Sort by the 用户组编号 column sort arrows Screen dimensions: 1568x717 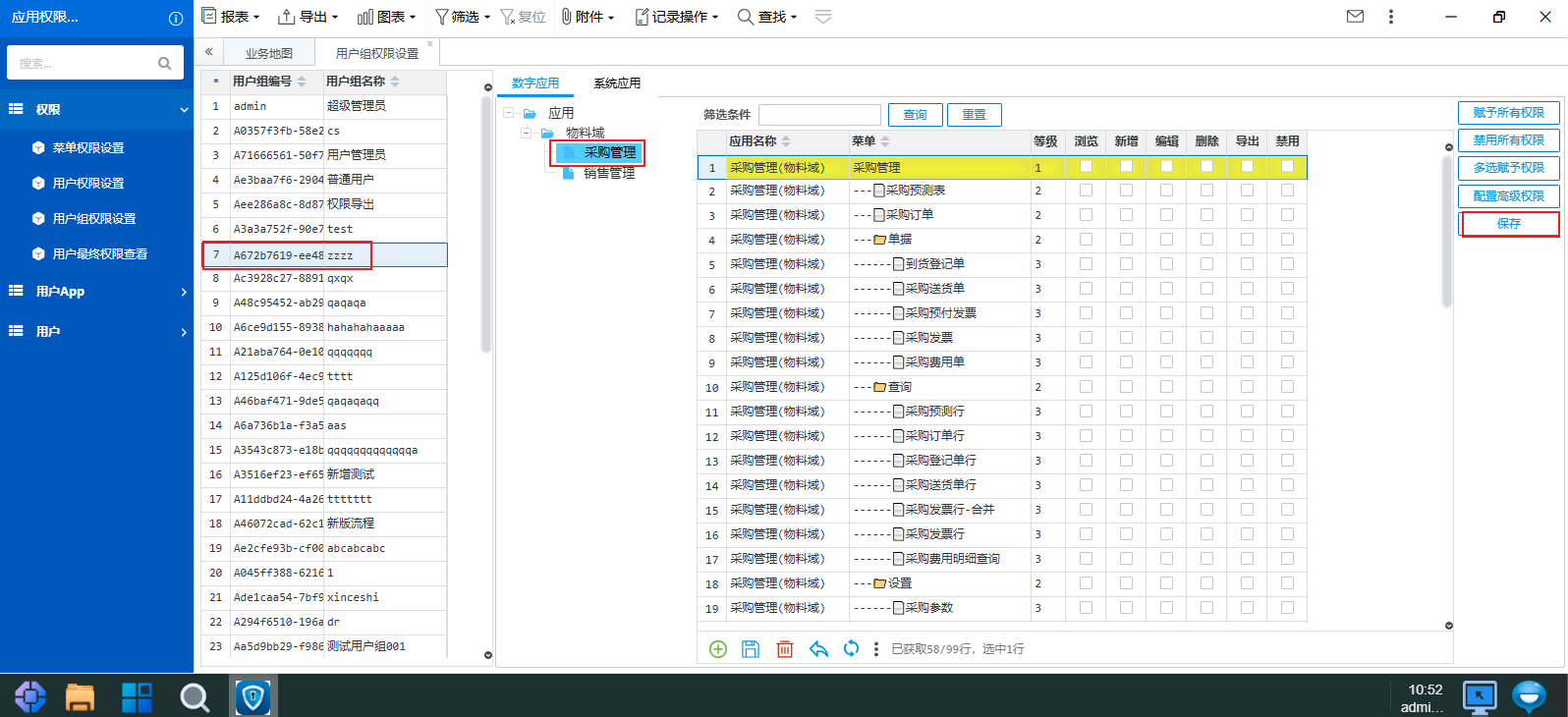pos(302,82)
